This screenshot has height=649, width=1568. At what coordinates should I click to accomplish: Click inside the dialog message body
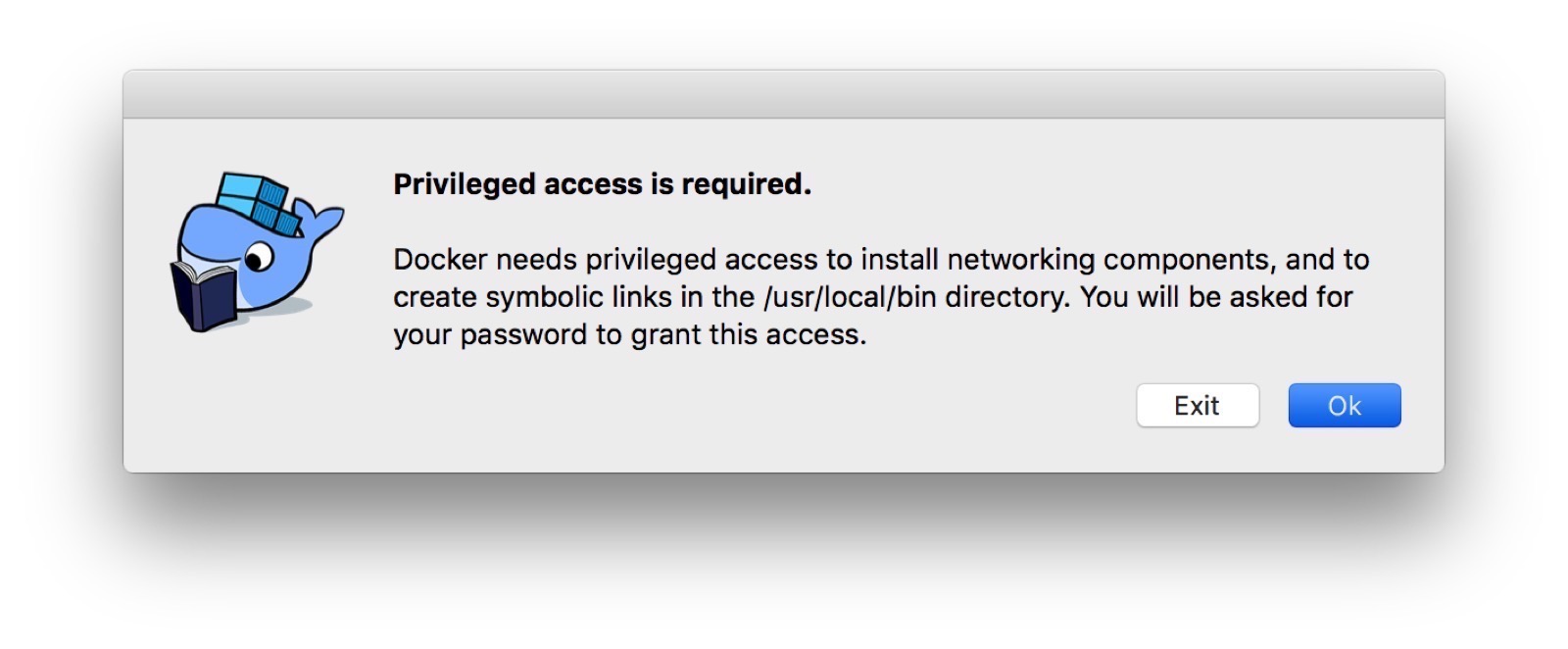(x=872, y=296)
